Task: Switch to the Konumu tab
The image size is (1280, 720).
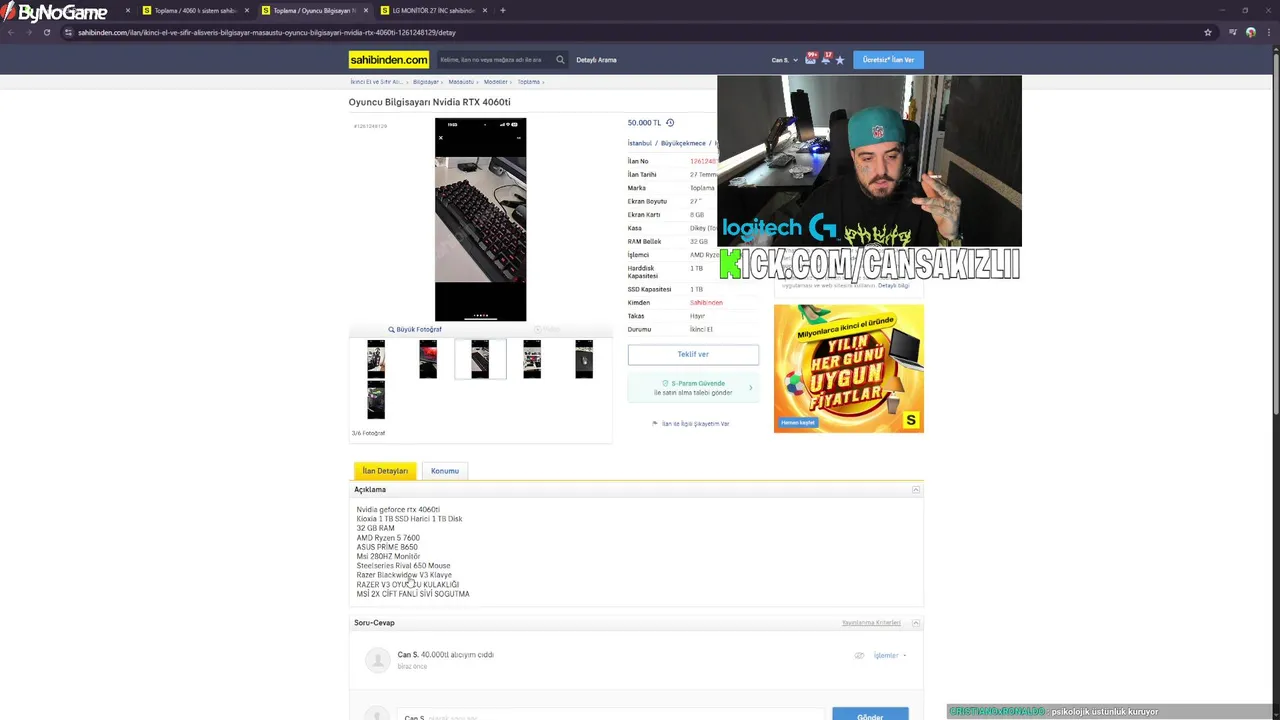Action: click(445, 471)
